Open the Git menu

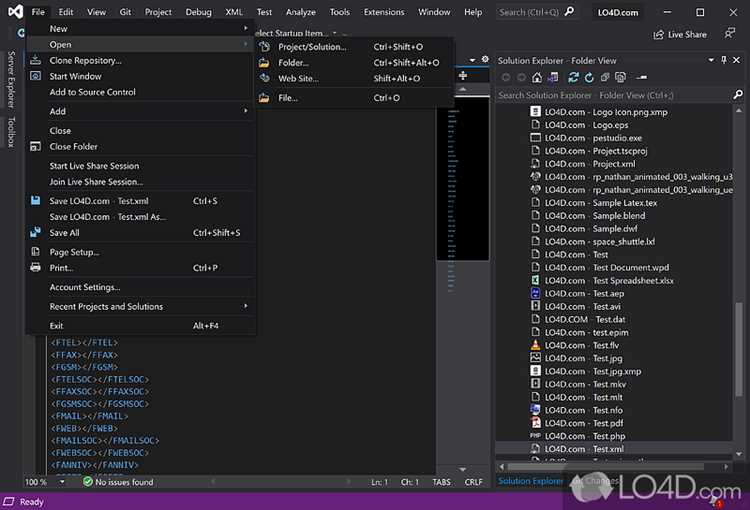point(125,12)
